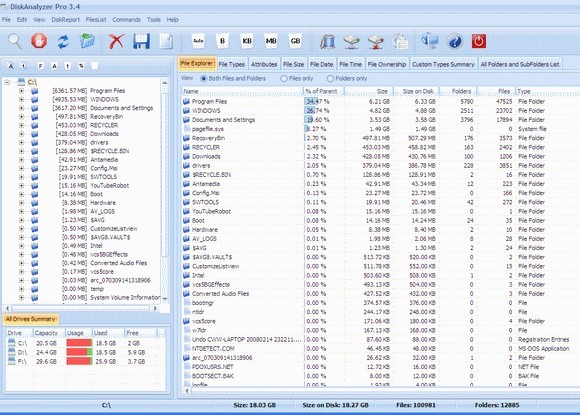Open the DiskReport menu

click(x=65, y=20)
